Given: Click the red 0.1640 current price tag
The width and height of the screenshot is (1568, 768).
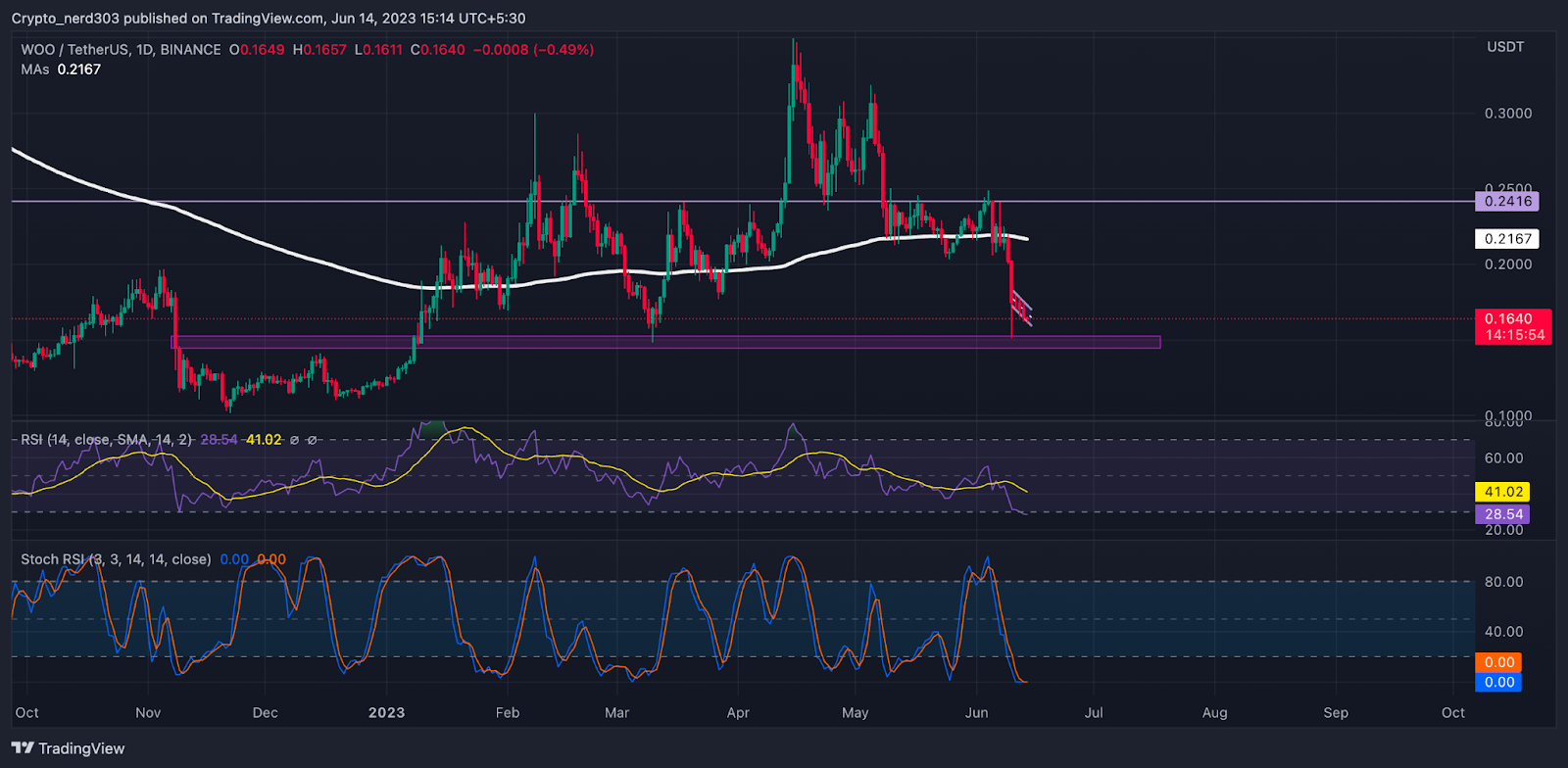Looking at the screenshot, I should click(1513, 318).
